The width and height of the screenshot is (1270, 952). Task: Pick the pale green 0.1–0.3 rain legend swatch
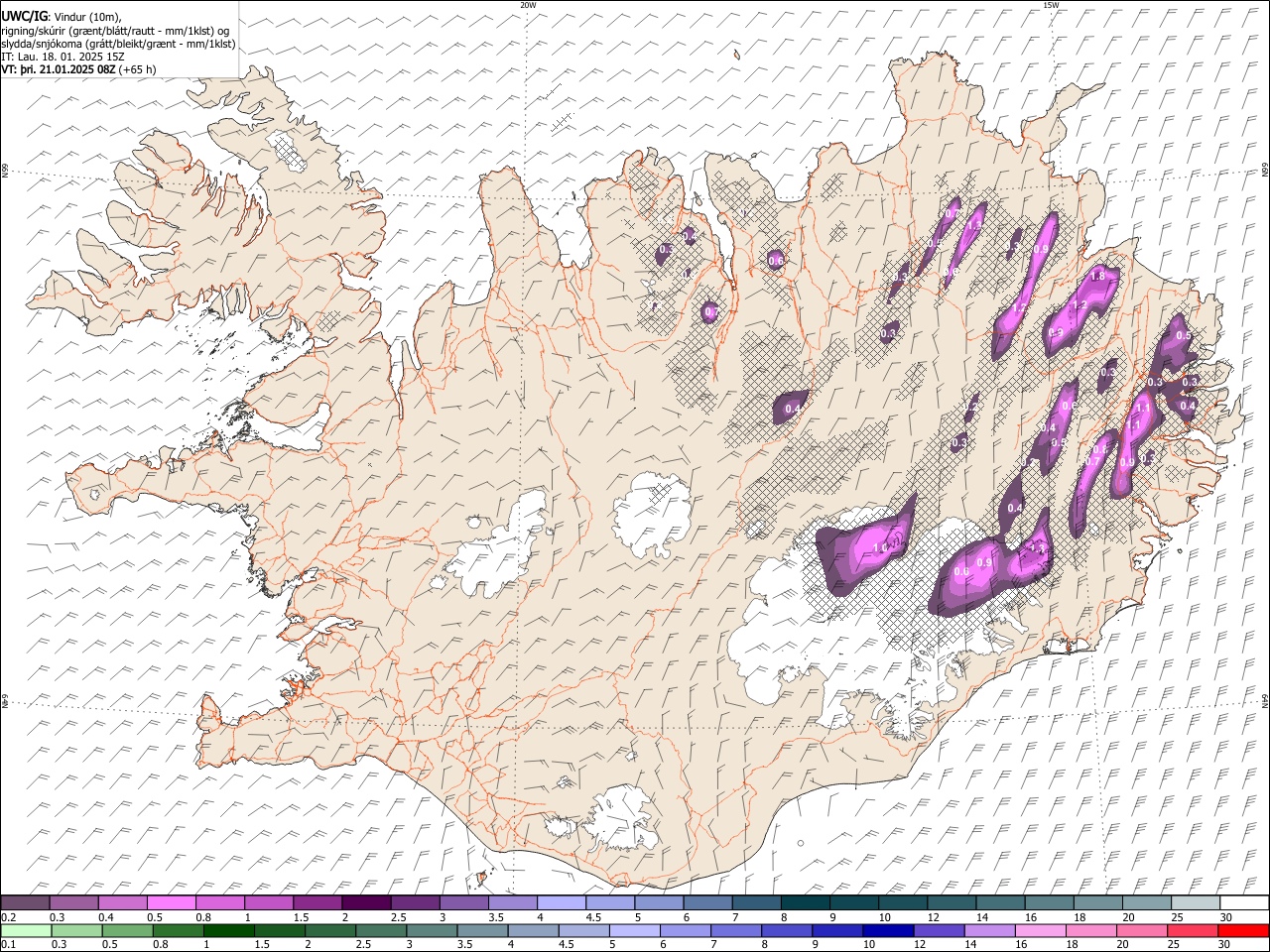point(25,930)
